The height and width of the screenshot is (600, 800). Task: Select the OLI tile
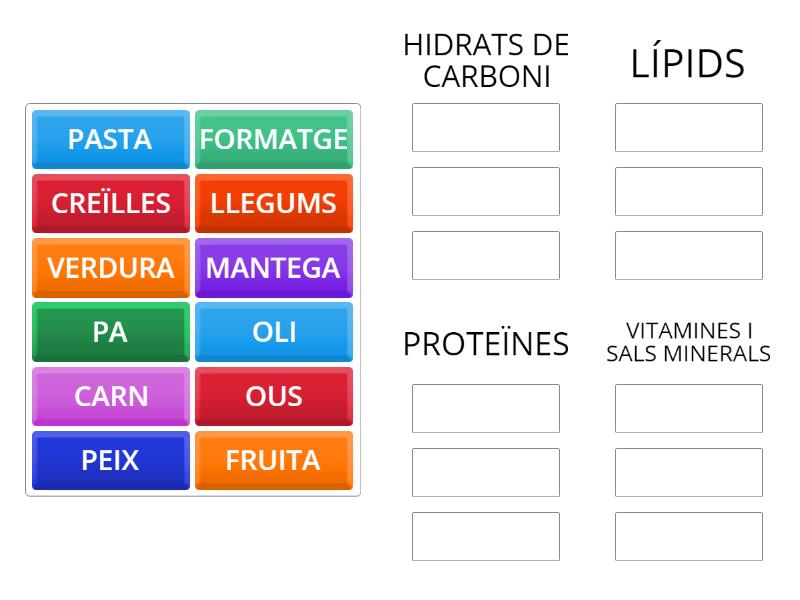[x=274, y=332]
